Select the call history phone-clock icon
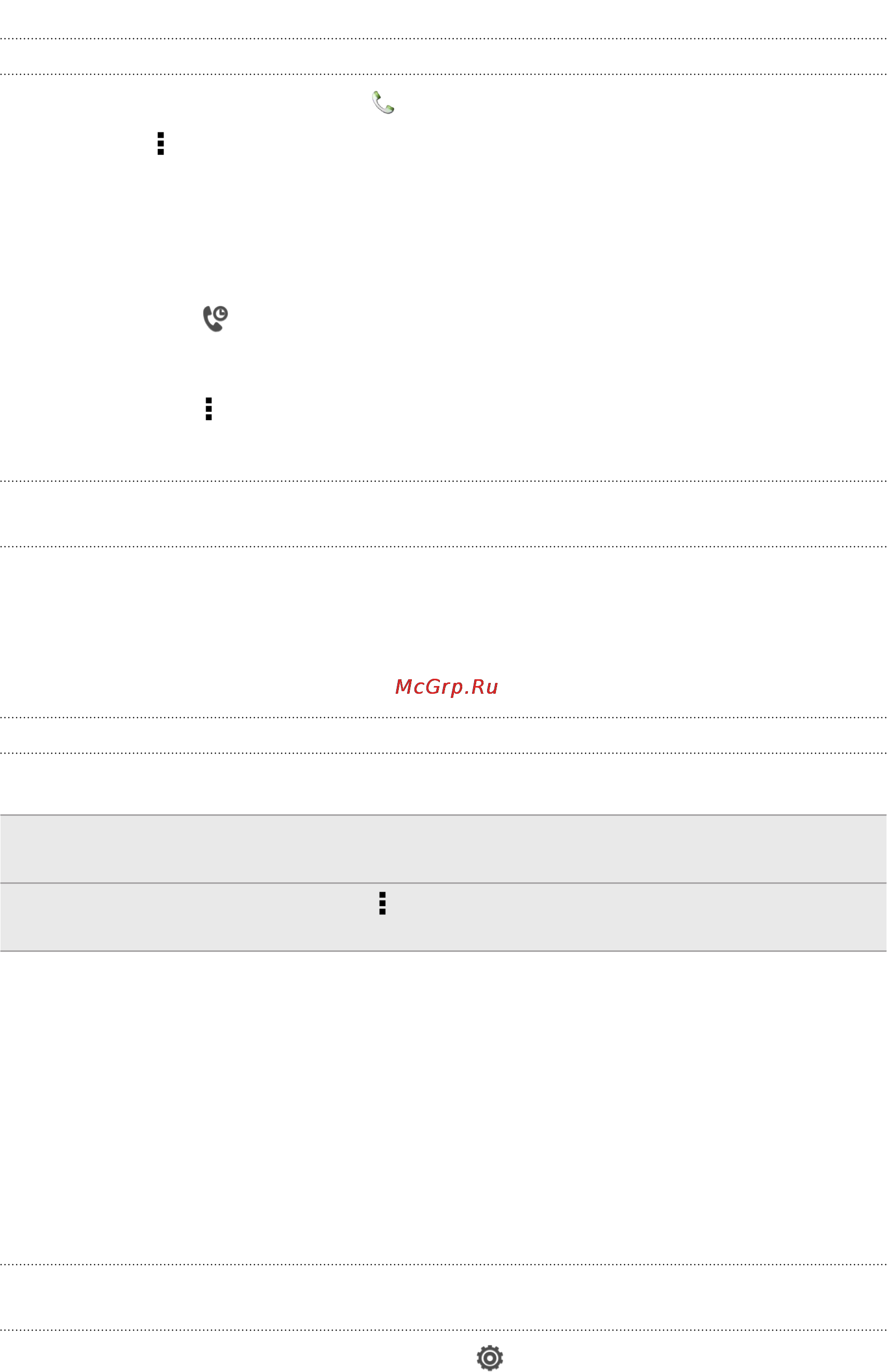This screenshot has height=1372, width=887. click(x=216, y=318)
